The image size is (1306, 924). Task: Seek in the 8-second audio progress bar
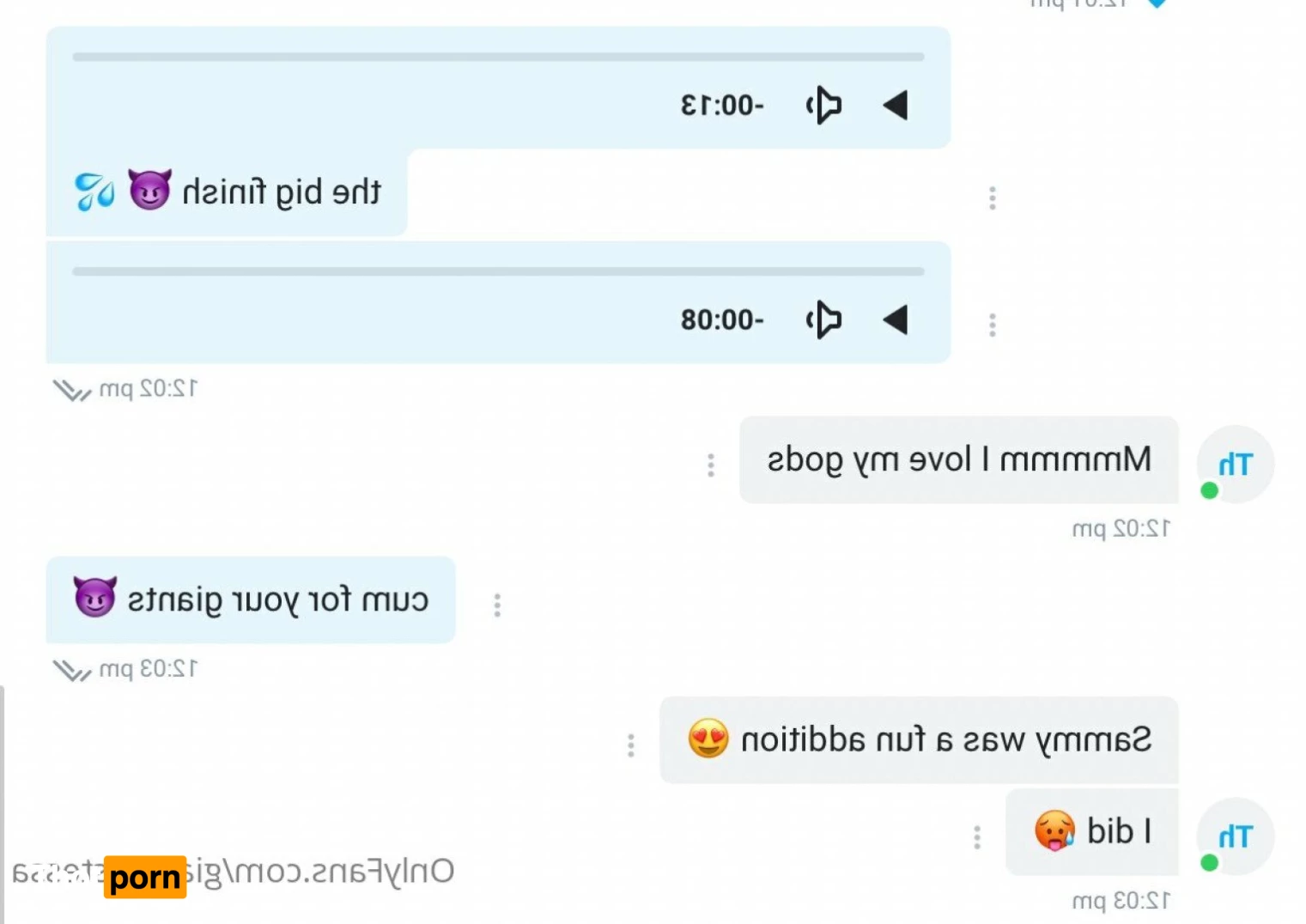point(498,271)
